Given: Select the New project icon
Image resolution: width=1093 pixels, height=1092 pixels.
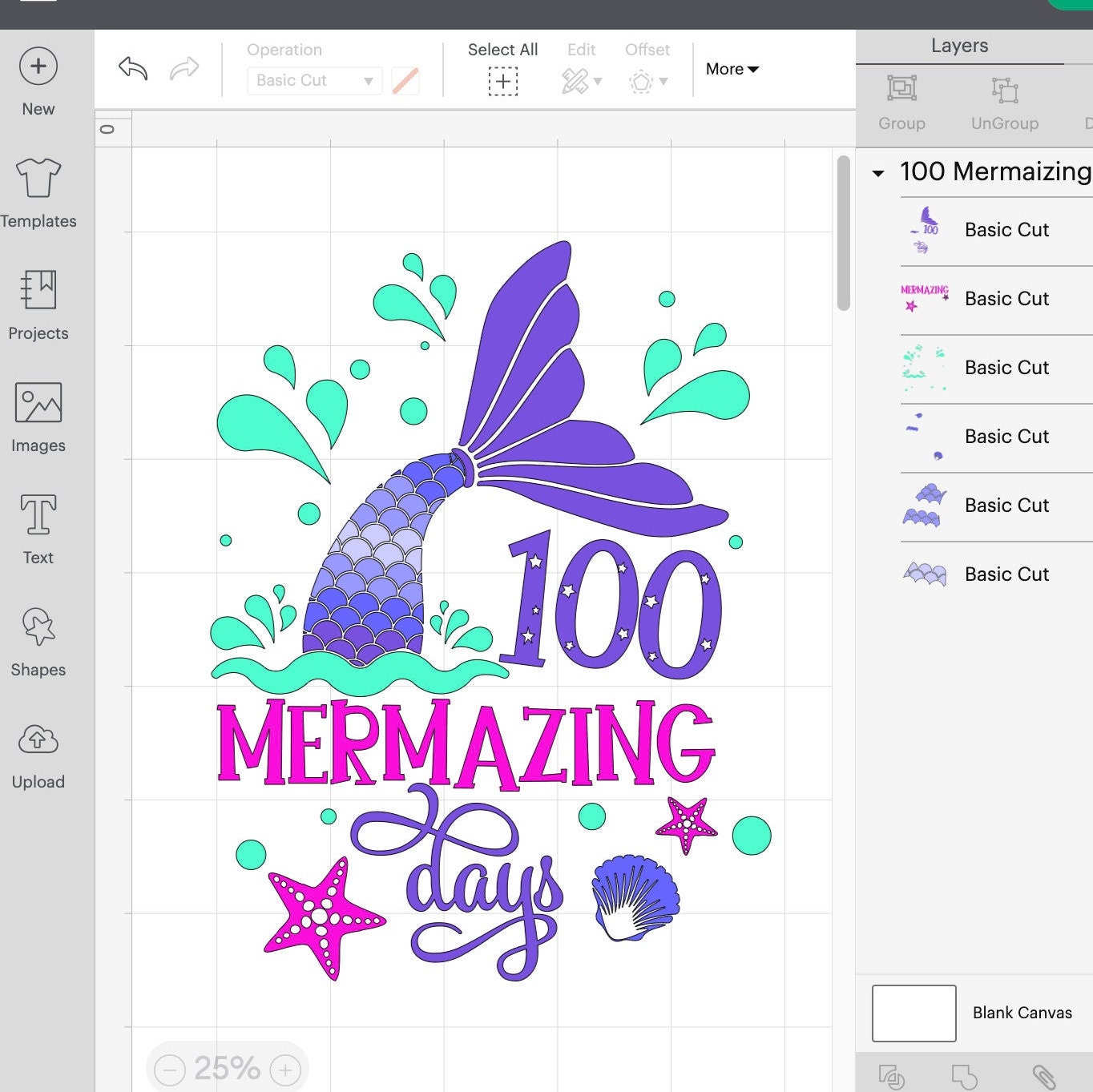Looking at the screenshot, I should pyautogui.click(x=38, y=66).
